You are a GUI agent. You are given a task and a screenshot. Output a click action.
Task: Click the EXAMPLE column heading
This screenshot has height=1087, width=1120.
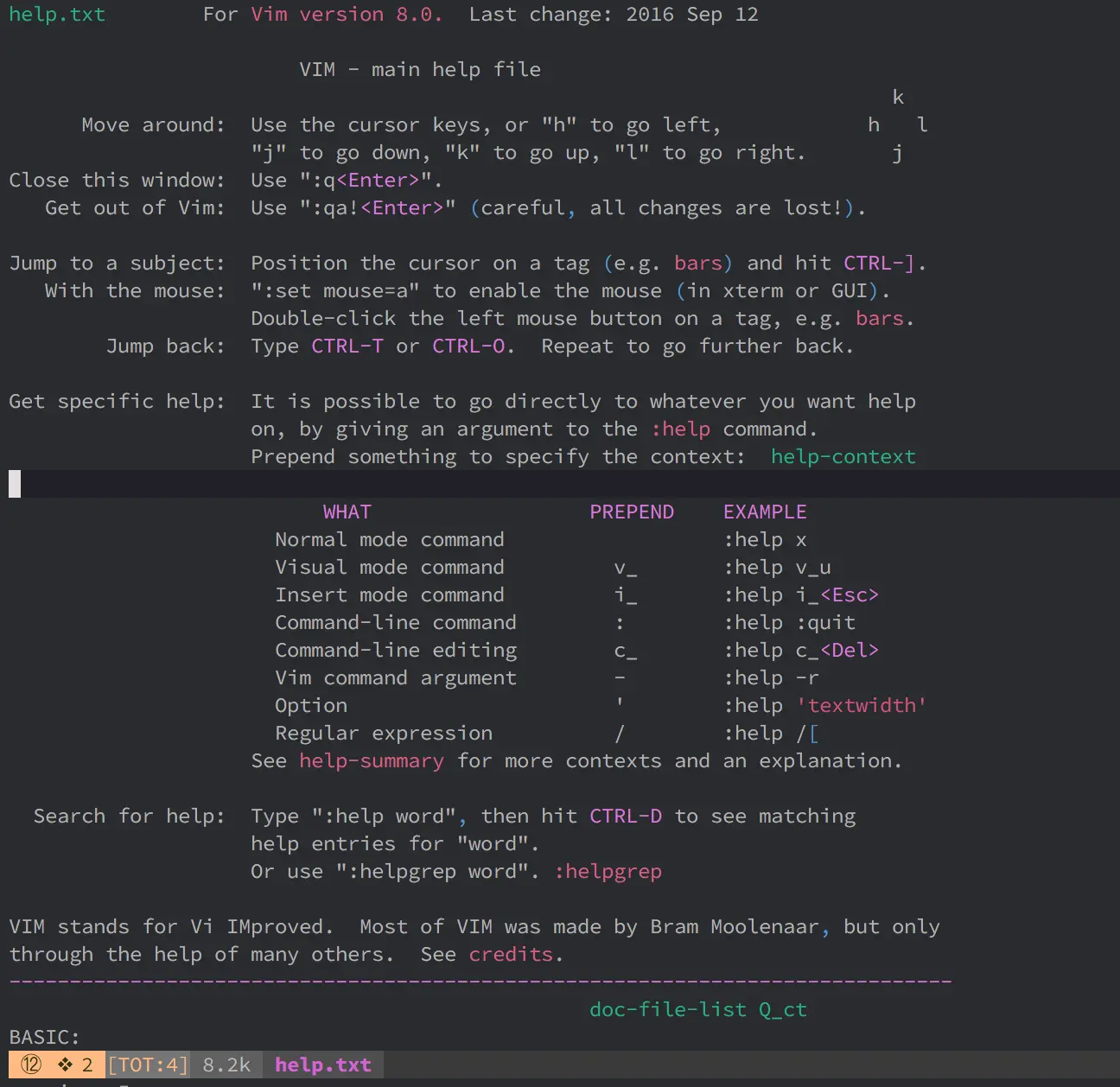[x=765, y=512]
